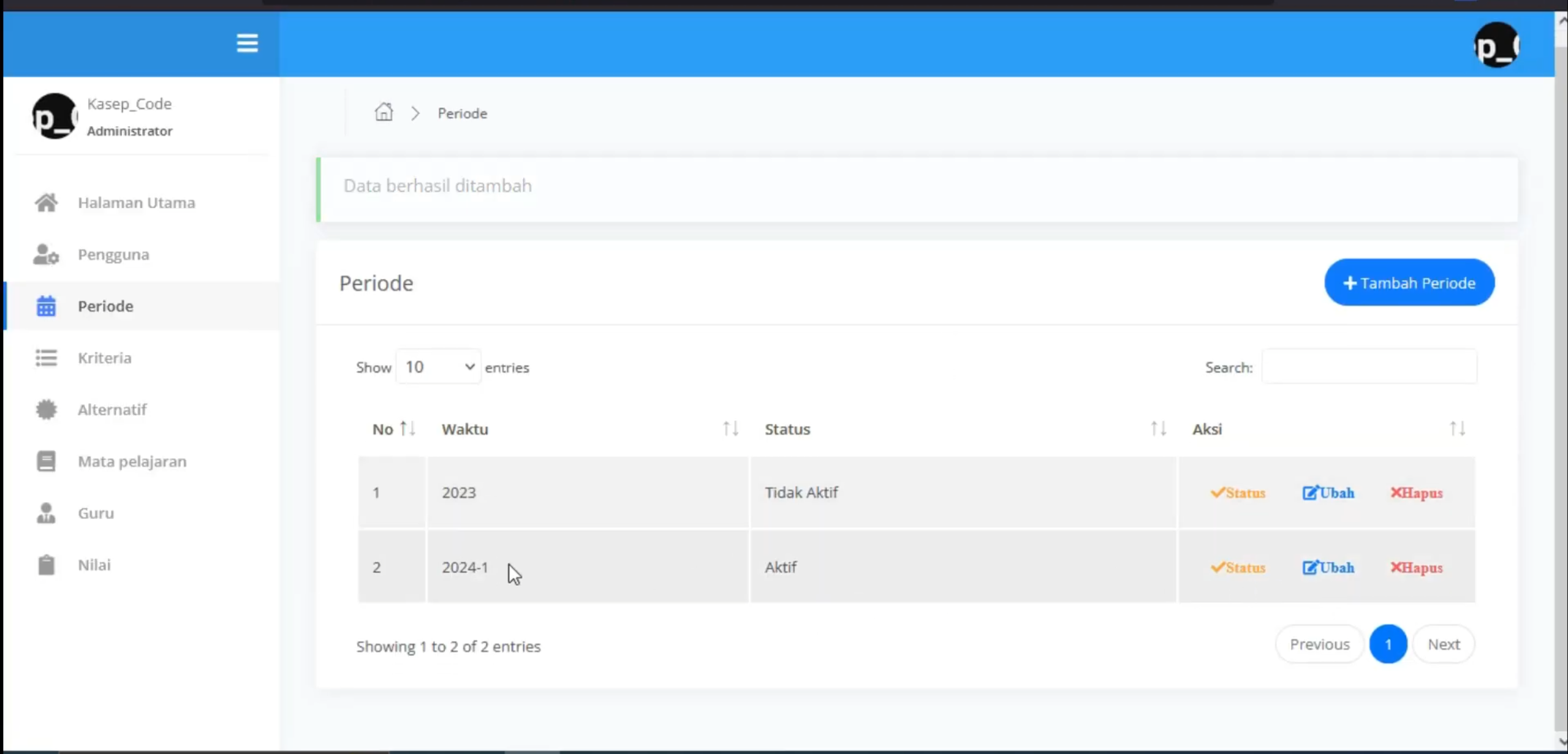Image resolution: width=1568 pixels, height=754 pixels.
Task: Click the Tidak Aktif status cell
Action: click(964, 492)
